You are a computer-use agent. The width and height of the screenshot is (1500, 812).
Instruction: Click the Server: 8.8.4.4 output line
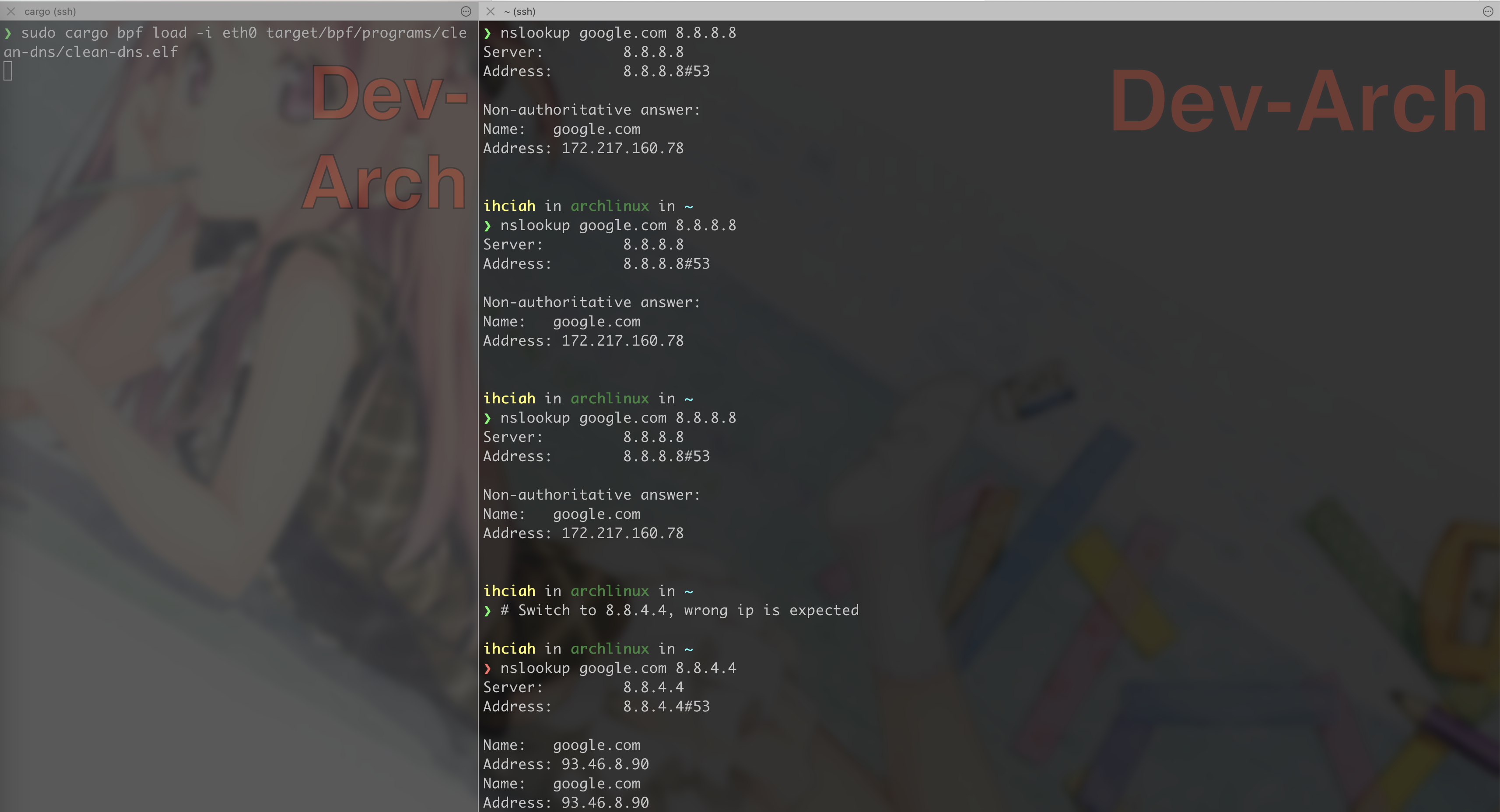click(x=583, y=687)
